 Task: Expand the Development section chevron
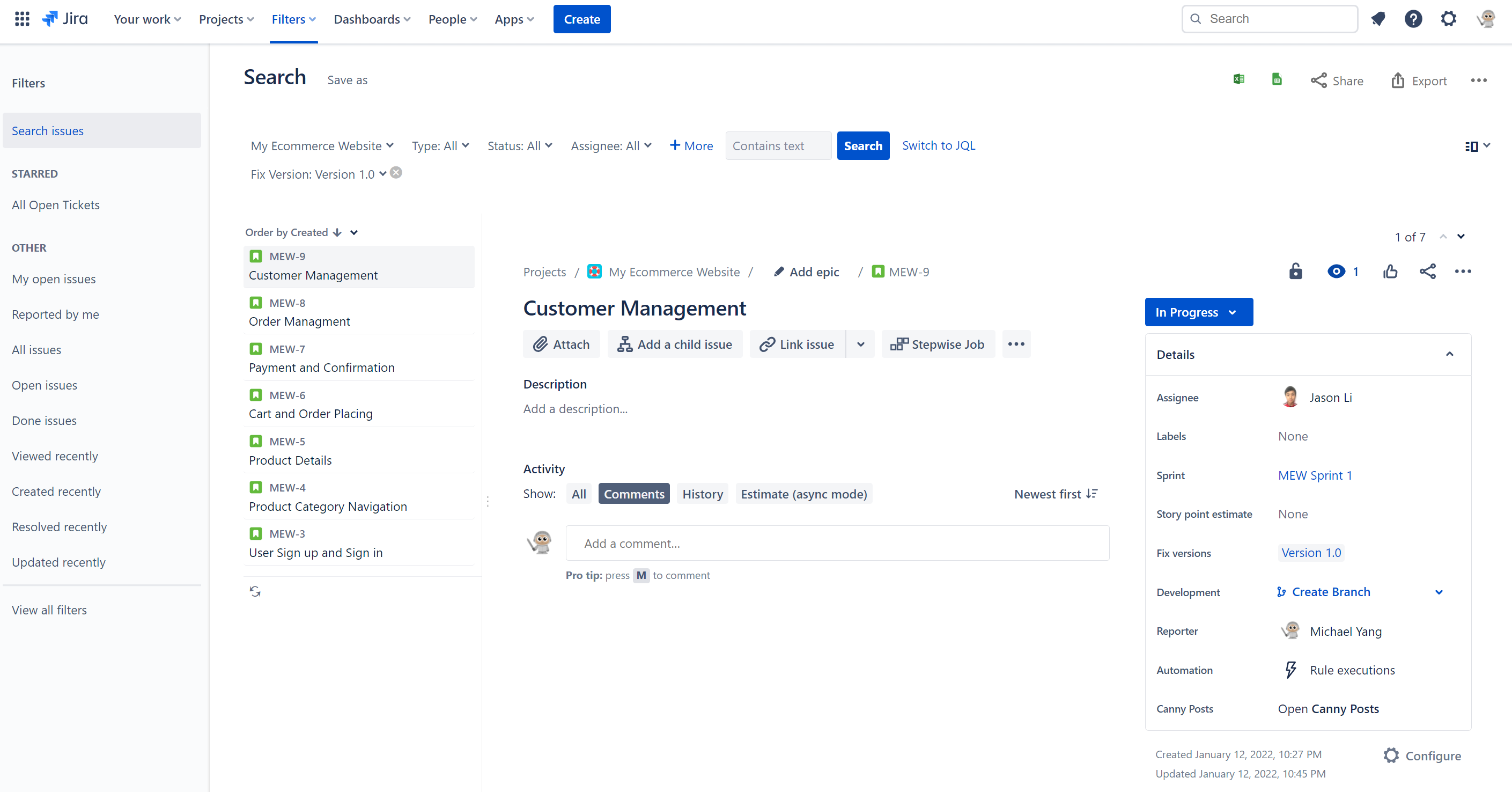tap(1439, 592)
